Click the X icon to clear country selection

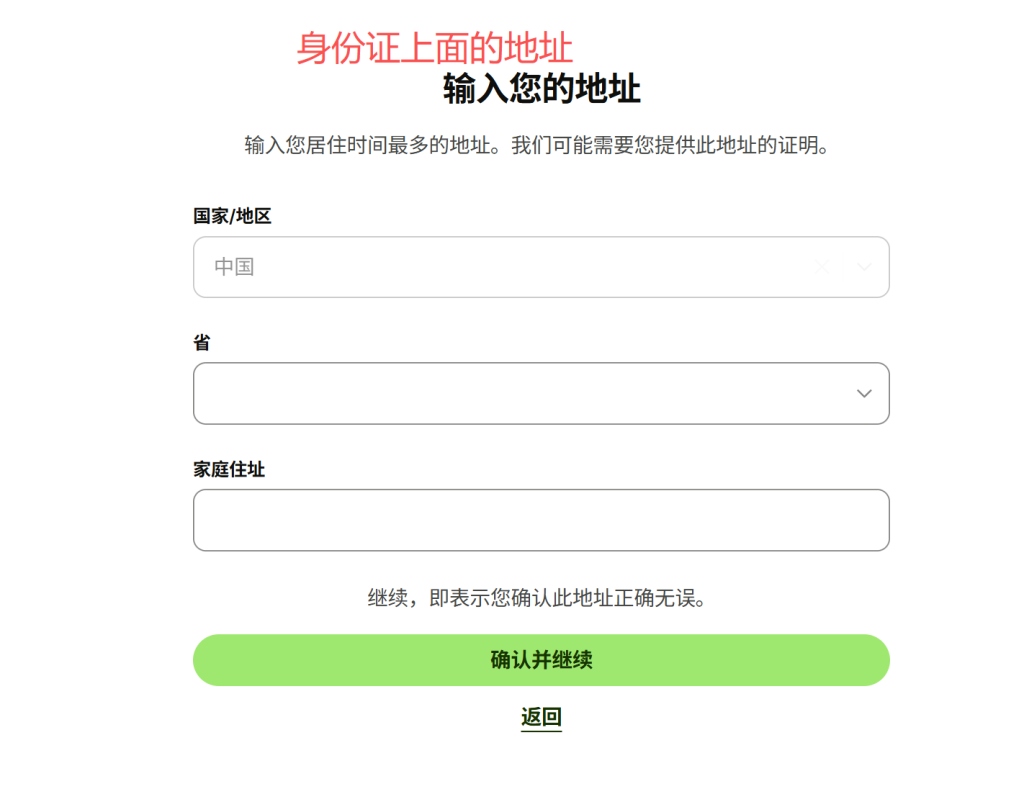(822, 267)
